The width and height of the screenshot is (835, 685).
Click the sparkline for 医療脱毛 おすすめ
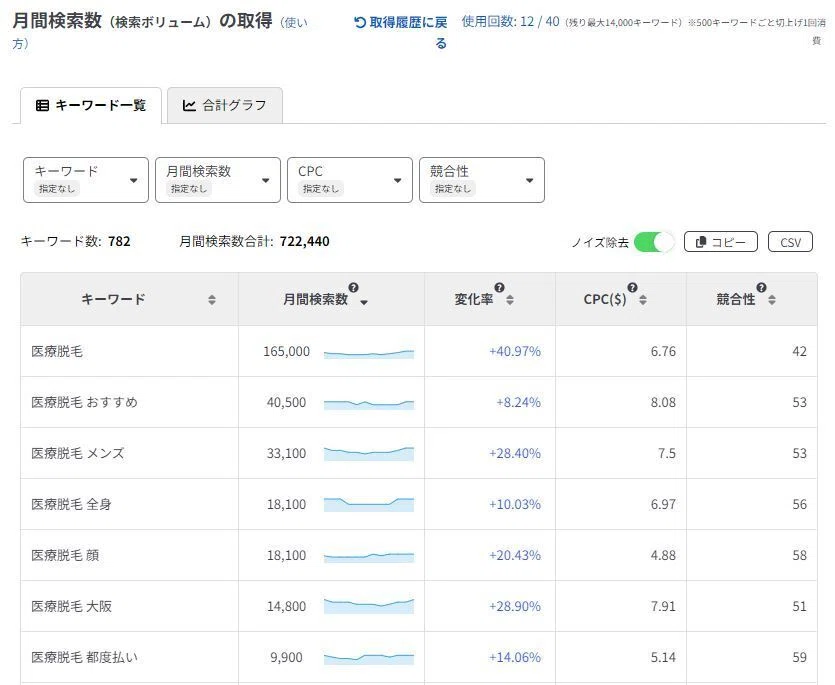click(369, 404)
